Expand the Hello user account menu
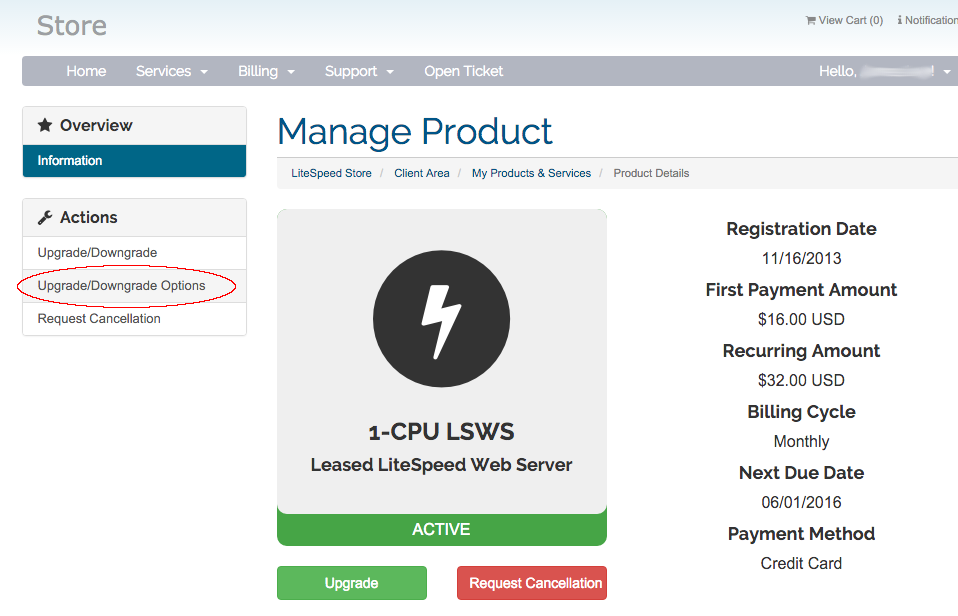Screen dimensions: 958x616 [x=885, y=72]
